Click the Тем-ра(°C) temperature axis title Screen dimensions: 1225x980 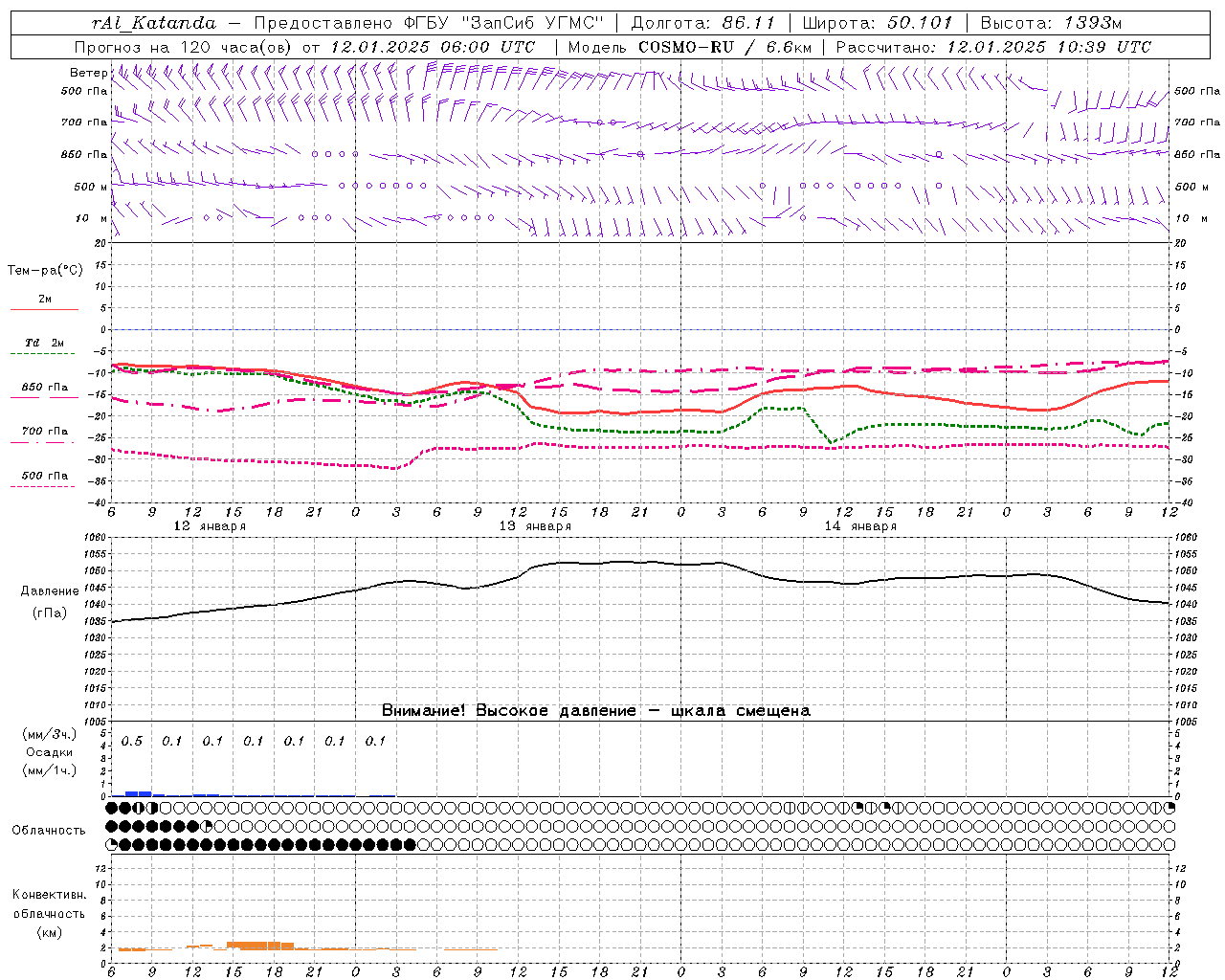(x=45, y=271)
